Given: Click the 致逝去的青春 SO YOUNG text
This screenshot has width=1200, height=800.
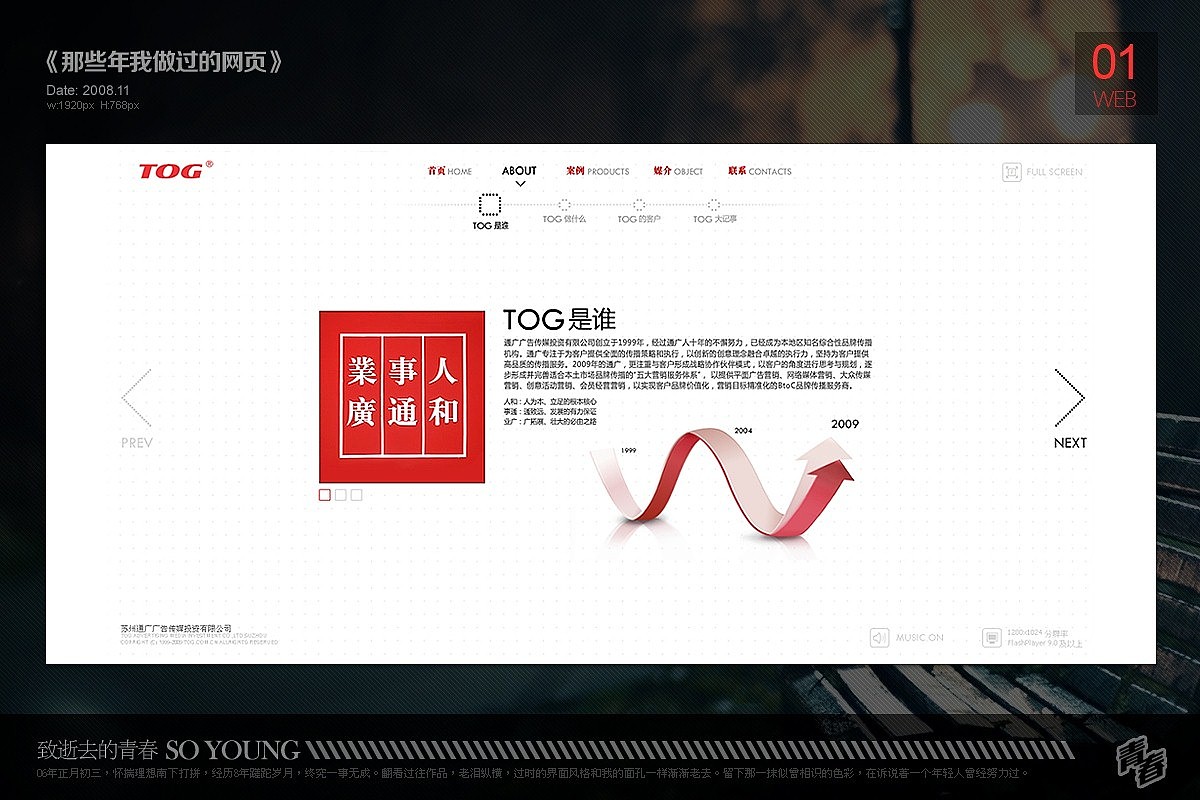Looking at the screenshot, I should coord(168,750).
